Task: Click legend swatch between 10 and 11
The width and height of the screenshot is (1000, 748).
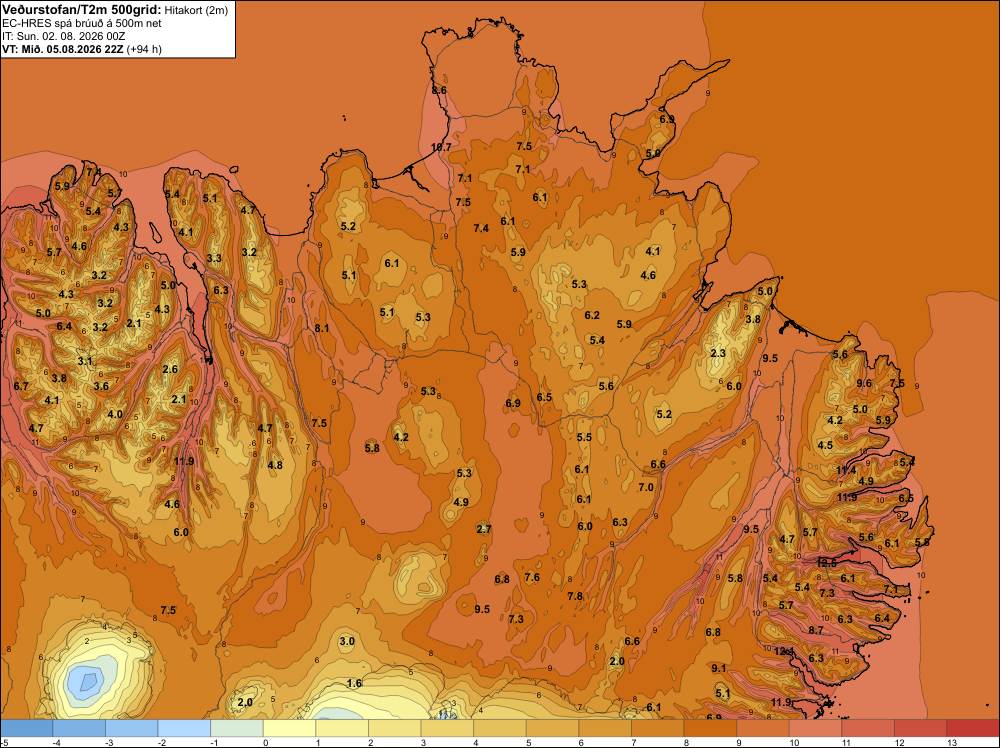Action: pos(815,728)
